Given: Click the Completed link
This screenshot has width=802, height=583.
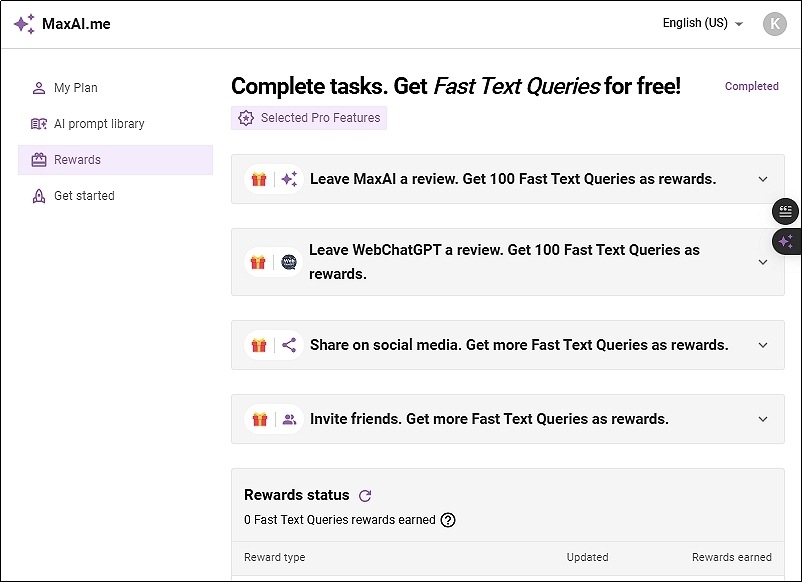Looking at the screenshot, I should [x=751, y=87].
